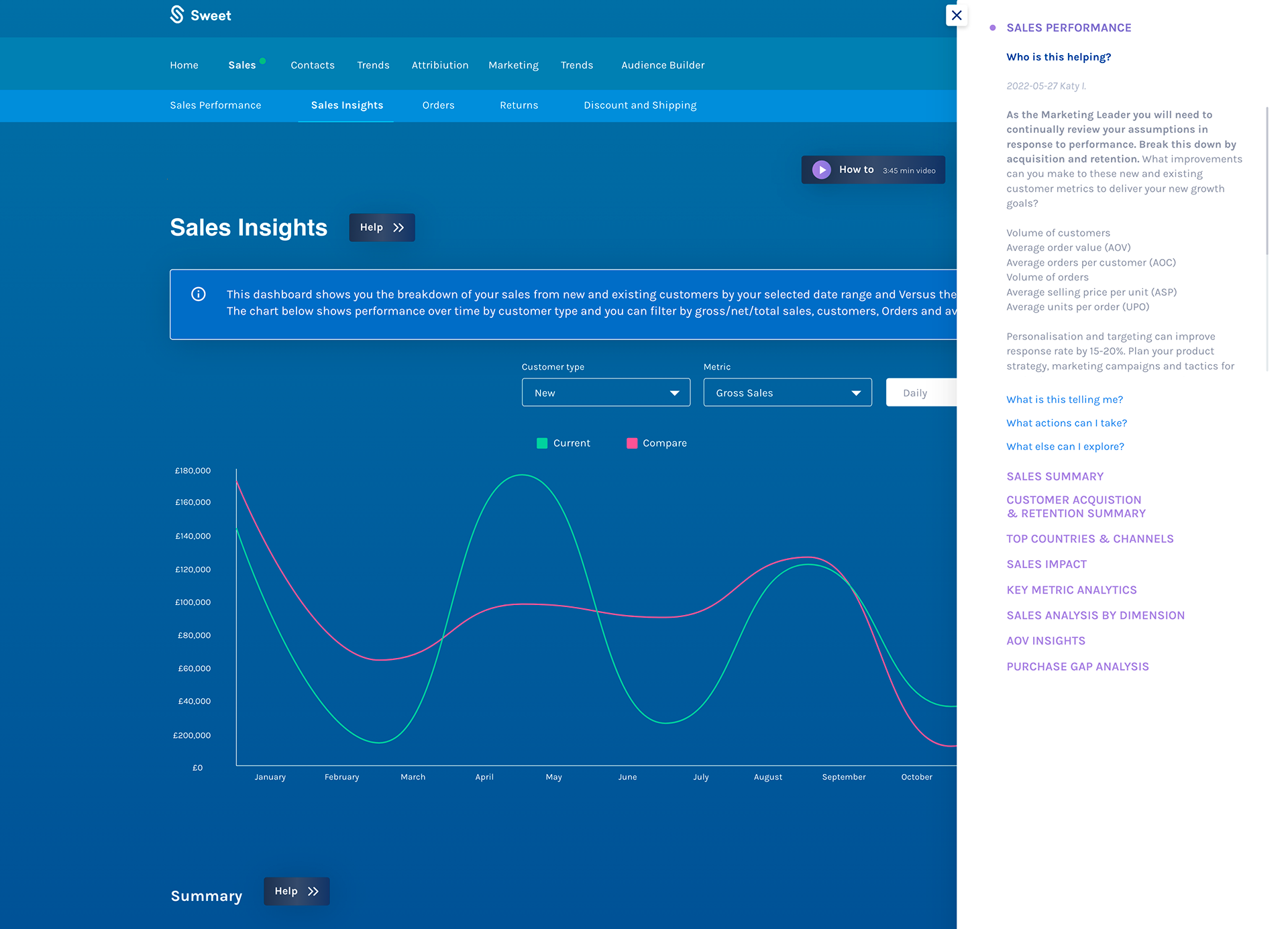1288x929 pixels.
Task: Expand the Sales Summary help section
Action: [1055, 477]
